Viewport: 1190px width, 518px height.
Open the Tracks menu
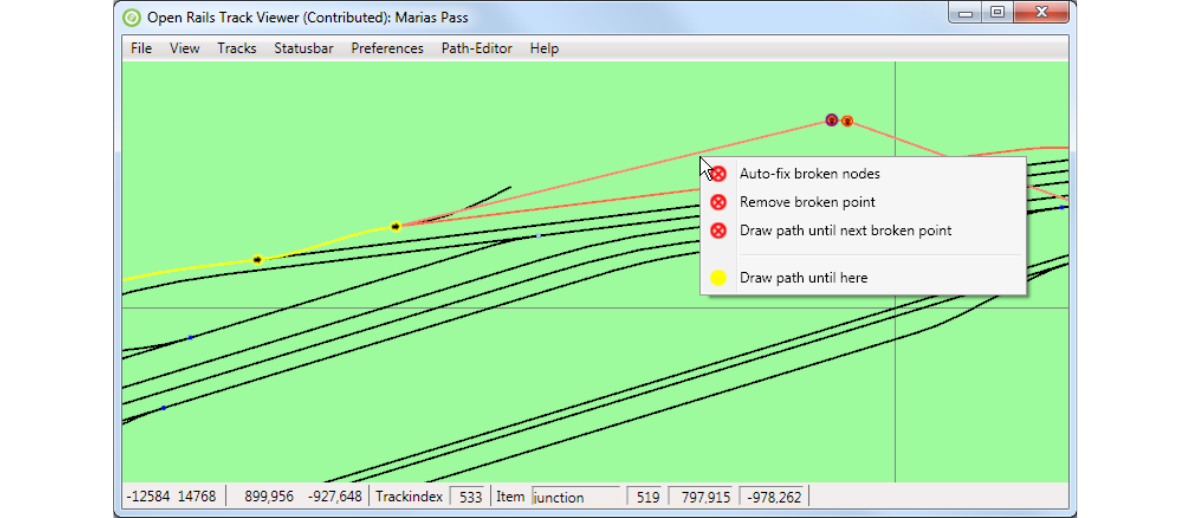click(x=237, y=49)
